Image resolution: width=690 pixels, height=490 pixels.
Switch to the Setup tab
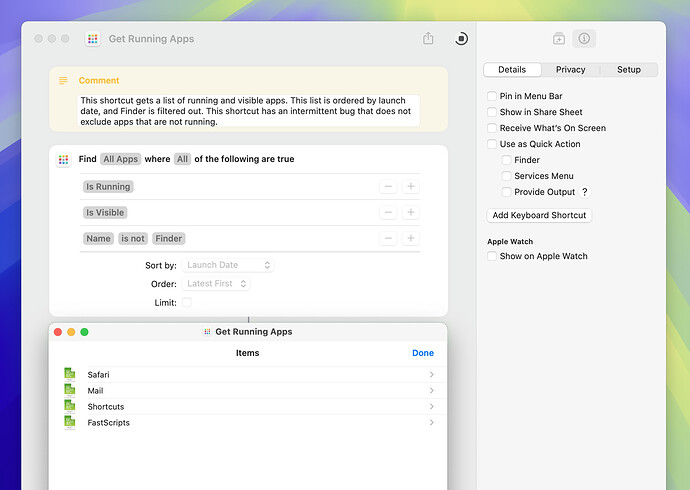point(628,69)
